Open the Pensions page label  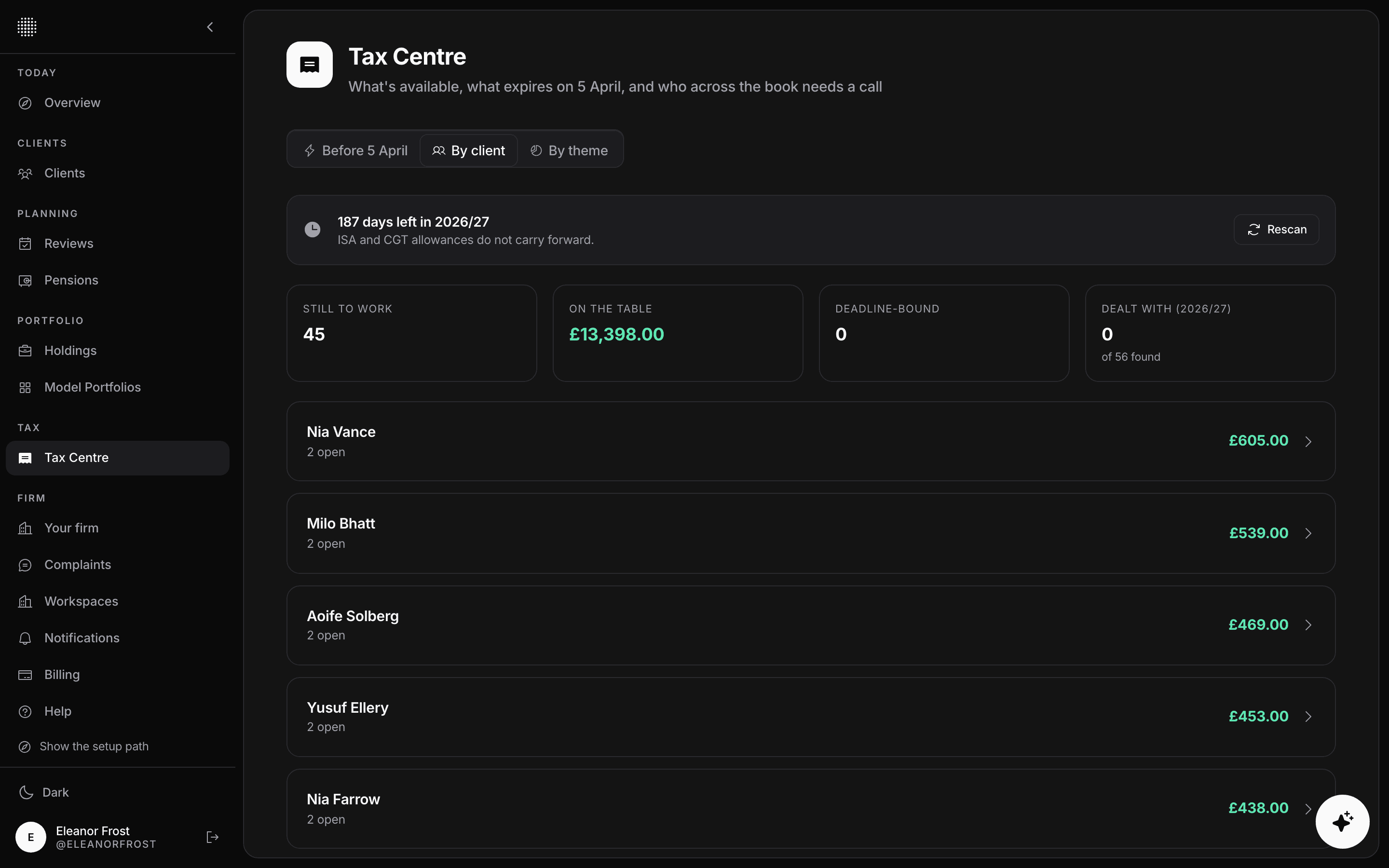[71, 280]
